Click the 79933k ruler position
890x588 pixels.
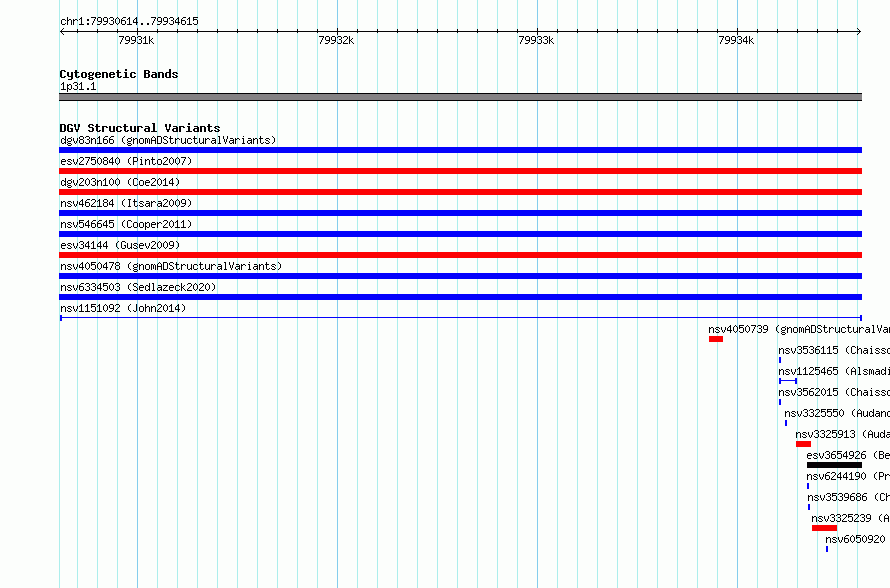click(536, 40)
